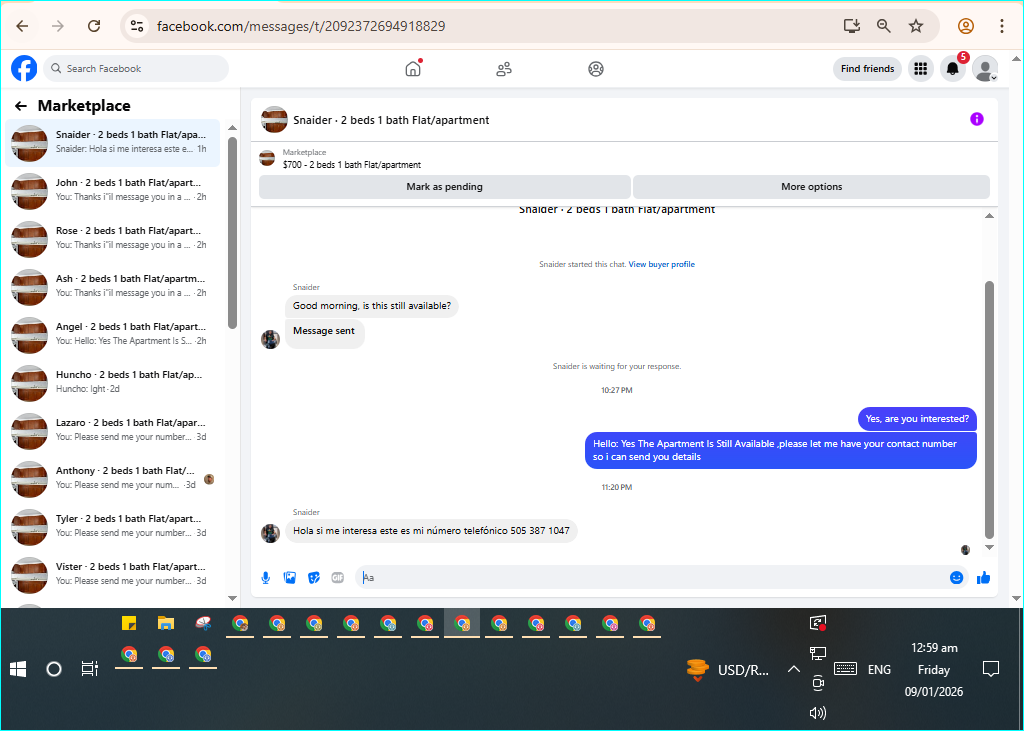Click View buyer profile link
The image size is (1024, 731).
(662, 265)
